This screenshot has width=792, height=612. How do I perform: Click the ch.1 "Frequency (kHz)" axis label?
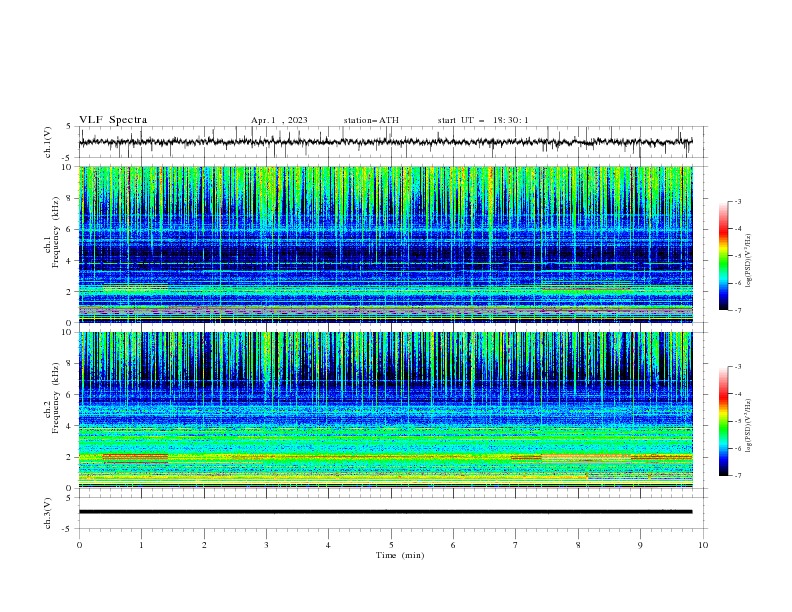tap(55, 233)
